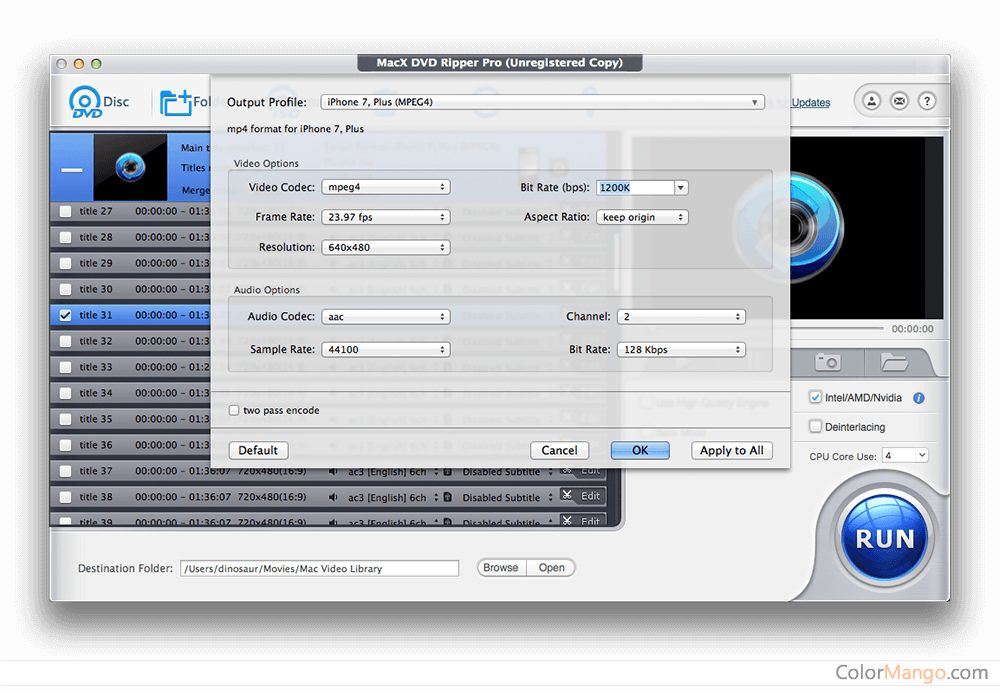The image size is (1000, 693).
Task: Click the Default button
Action: click(x=258, y=450)
